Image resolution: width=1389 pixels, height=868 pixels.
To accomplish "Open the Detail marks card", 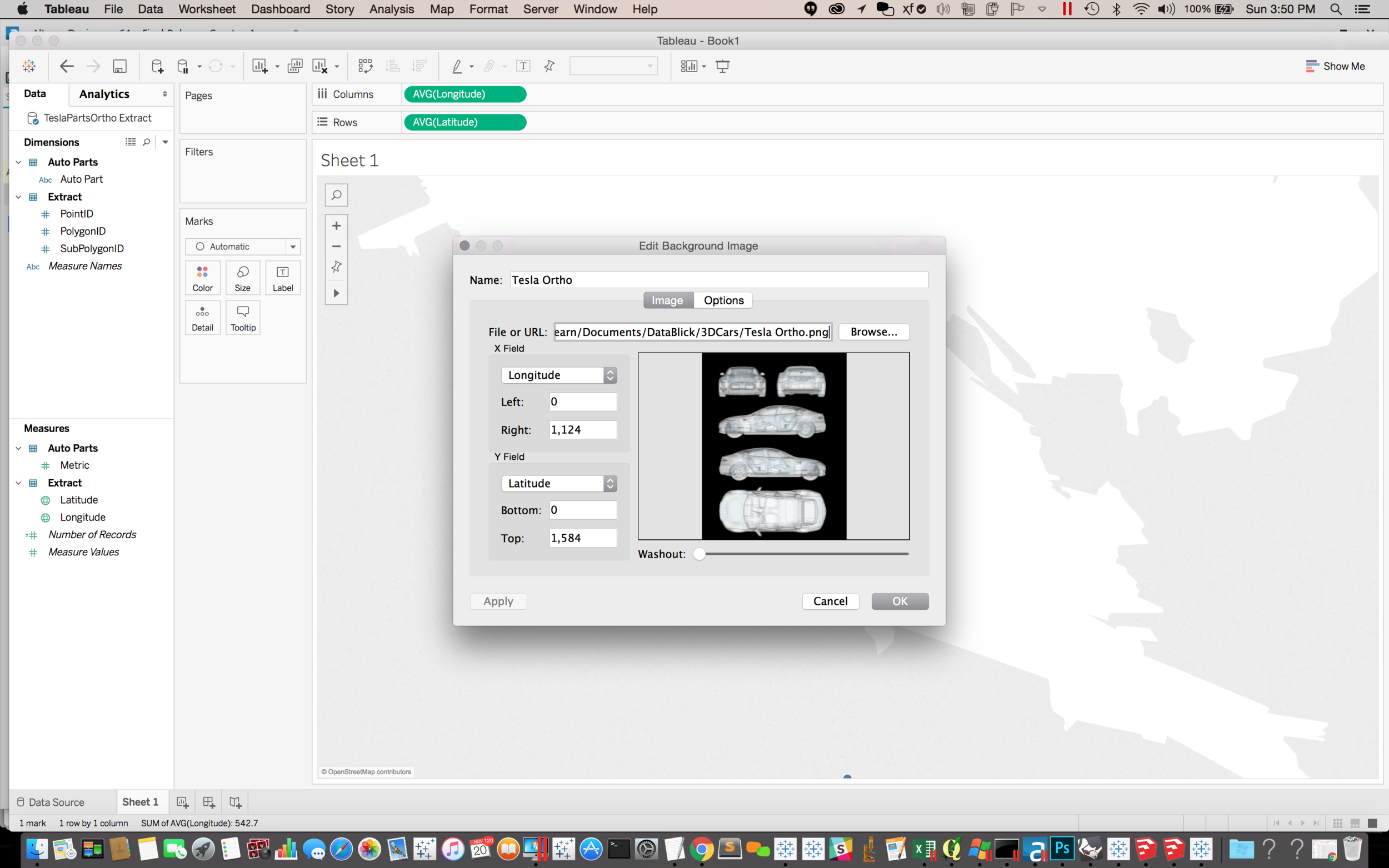I will [x=203, y=318].
